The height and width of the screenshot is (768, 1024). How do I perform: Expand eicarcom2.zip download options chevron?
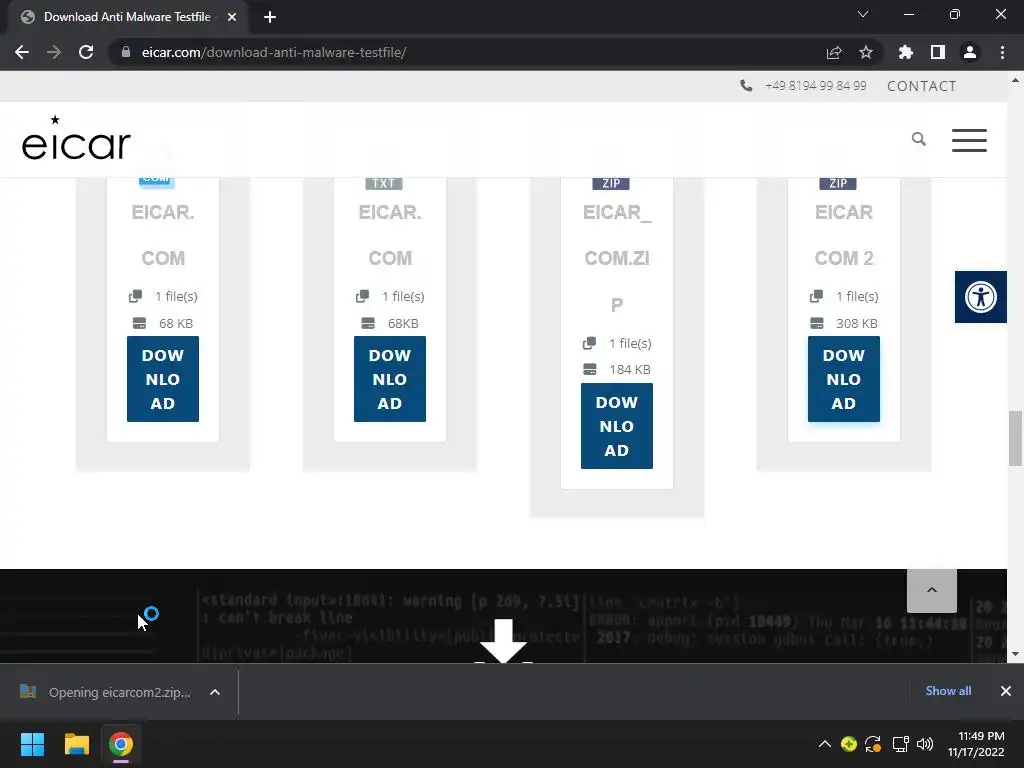[215, 692]
